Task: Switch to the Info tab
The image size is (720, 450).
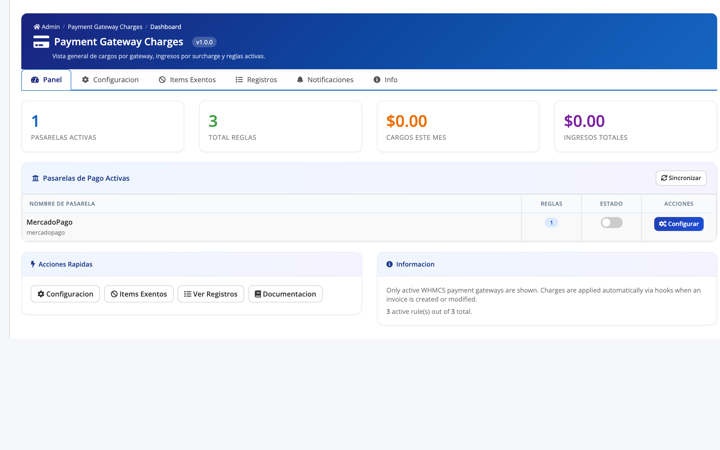Action: tap(385, 80)
